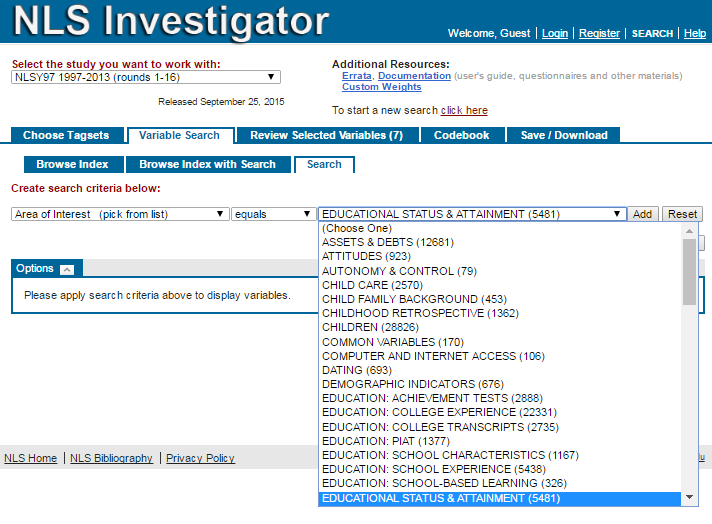Image resolution: width=712 pixels, height=524 pixels.
Task: Open Browse Index with Search sub-tab
Action: 208,164
